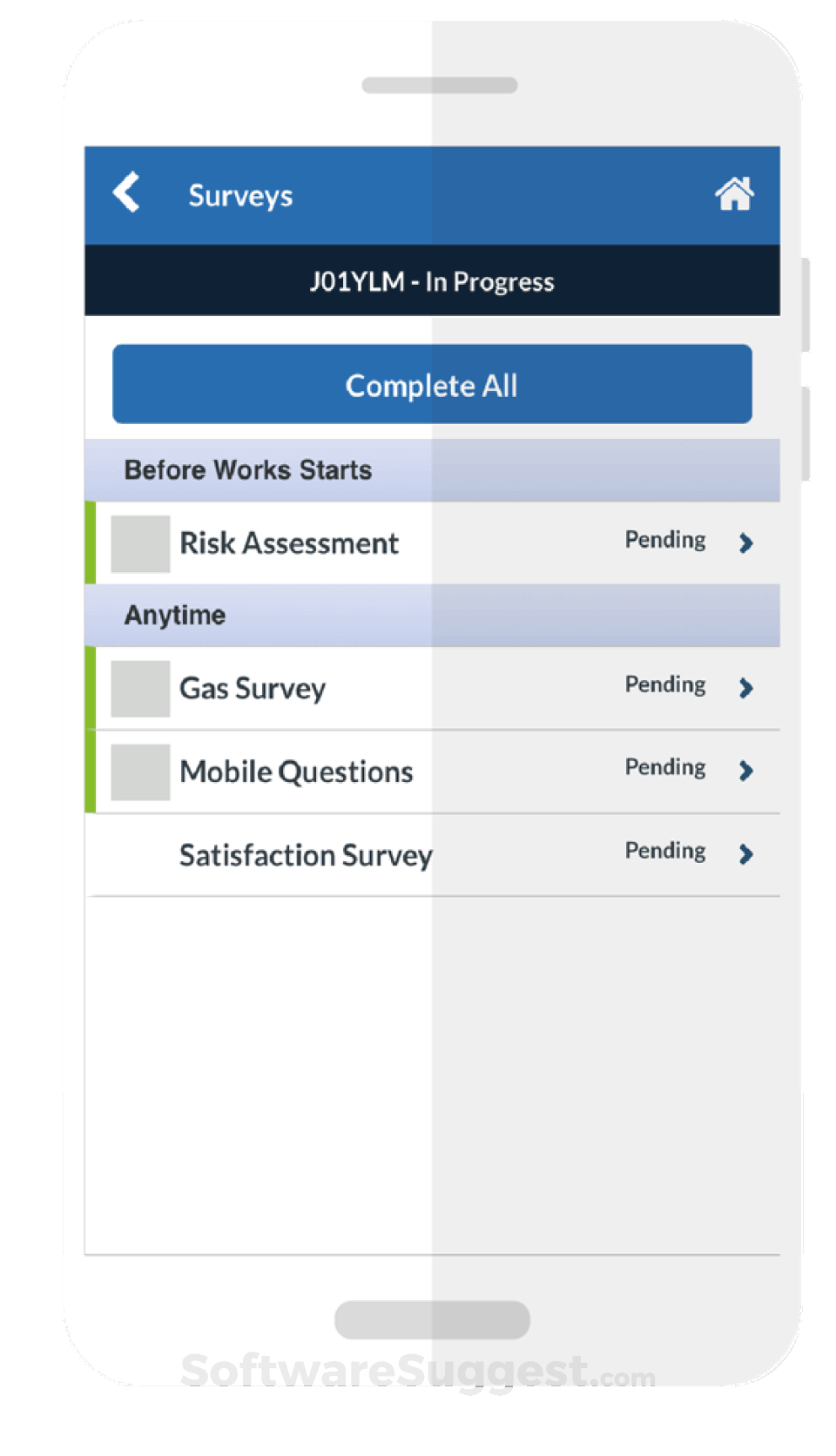Expand Risk Assessment with its chevron
The image size is (836, 1456).
(745, 543)
